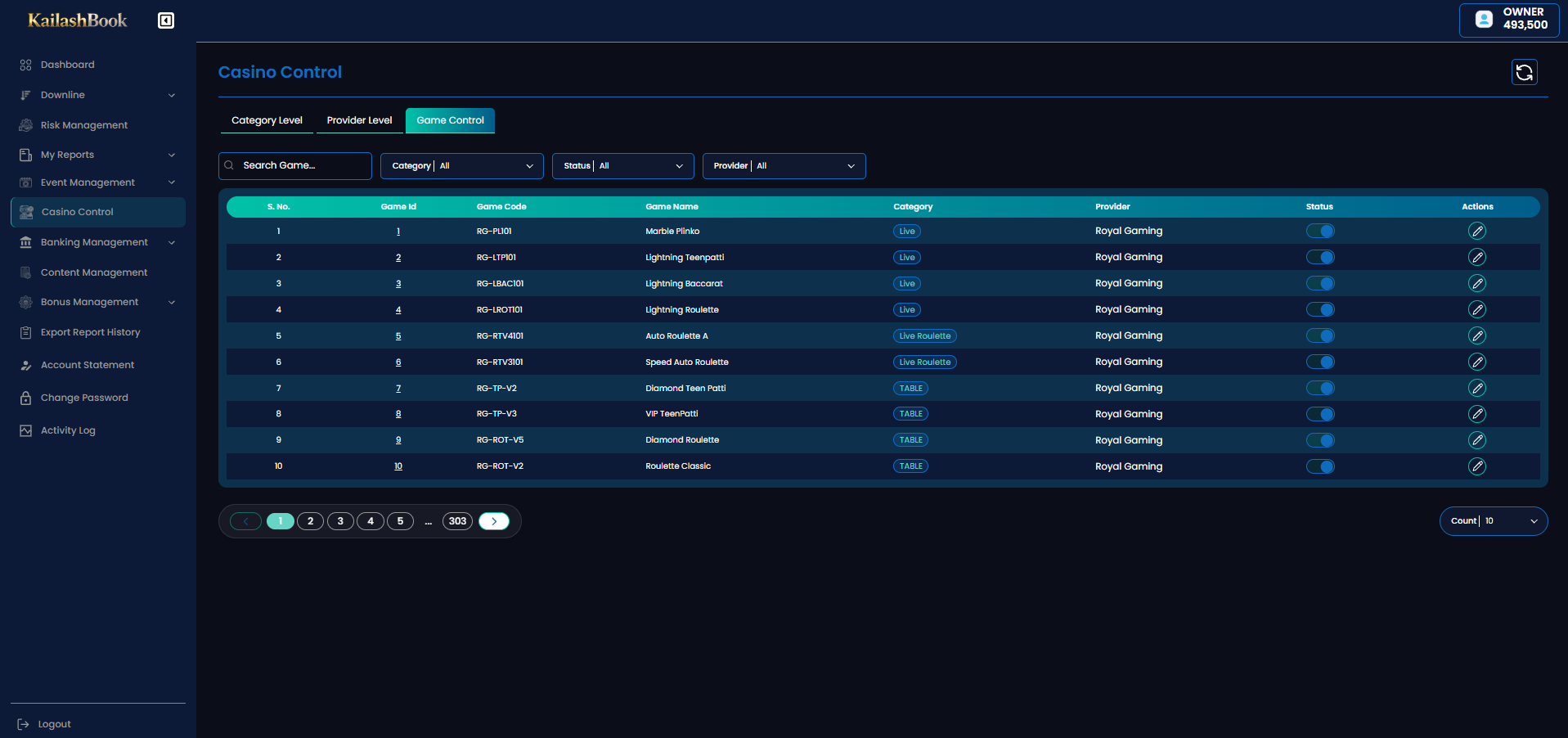Edit the VIP TeenPatti game
This screenshot has height=738, width=1568.
[1477, 414]
